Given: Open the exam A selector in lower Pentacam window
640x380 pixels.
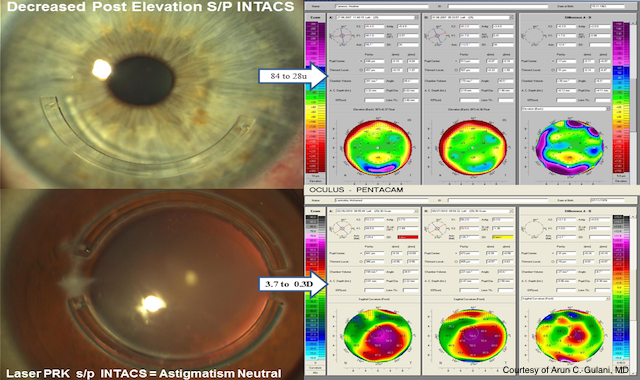Looking at the screenshot, I should [x=377, y=211].
